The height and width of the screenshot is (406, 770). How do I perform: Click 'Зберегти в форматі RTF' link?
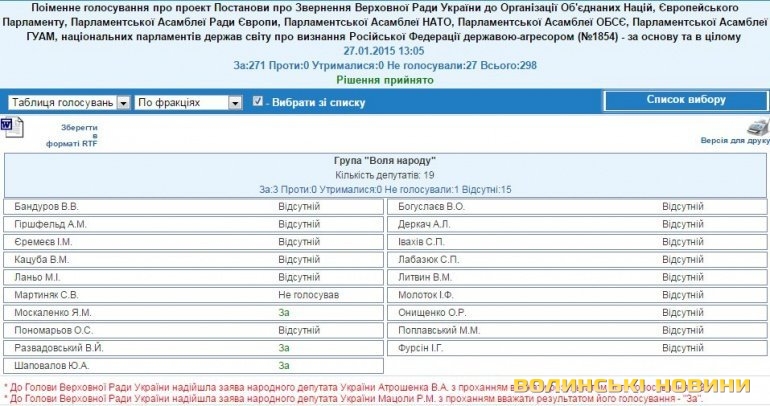72,135
